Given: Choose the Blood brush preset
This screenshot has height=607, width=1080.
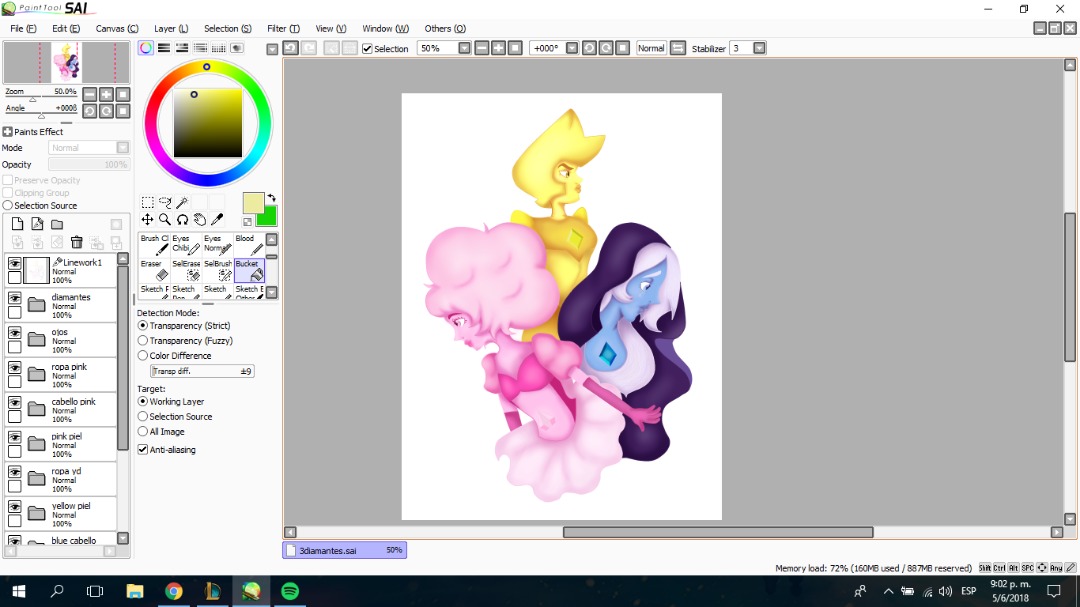Looking at the screenshot, I should (x=249, y=245).
